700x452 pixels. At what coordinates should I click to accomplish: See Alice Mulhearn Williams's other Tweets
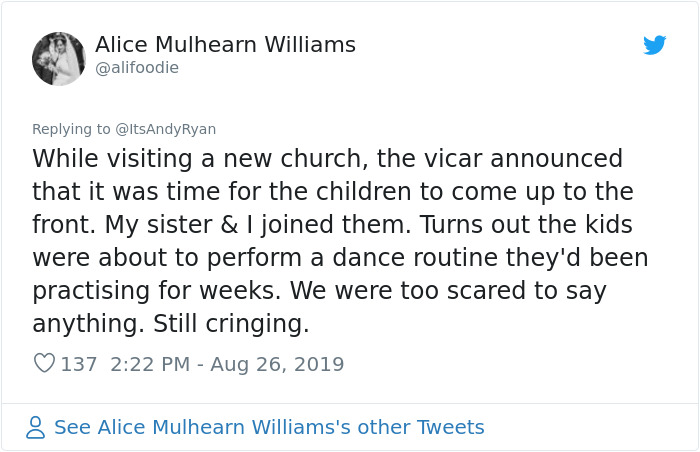(269, 428)
